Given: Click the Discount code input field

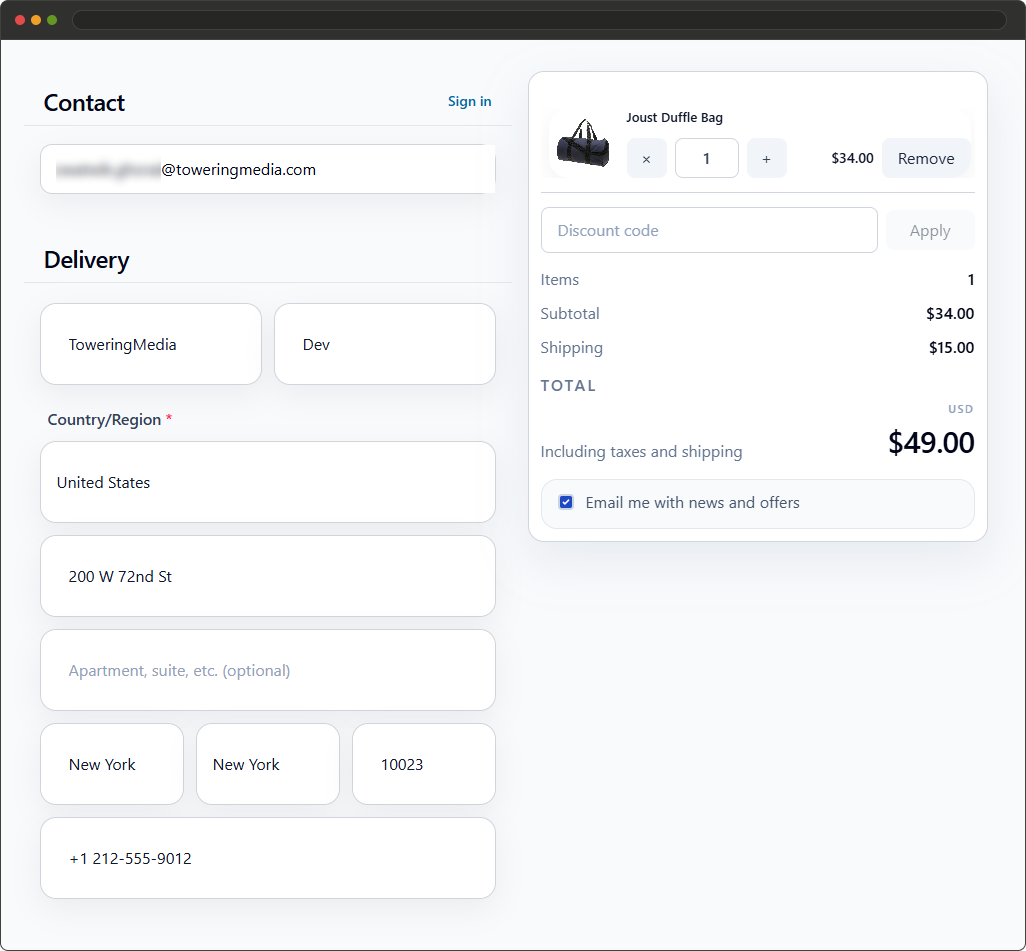Looking at the screenshot, I should [x=709, y=230].
